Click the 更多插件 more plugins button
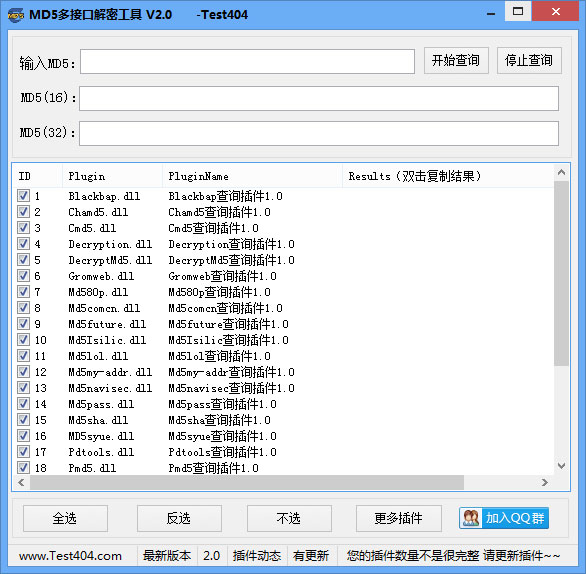This screenshot has height=574, width=586. tap(398, 518)
